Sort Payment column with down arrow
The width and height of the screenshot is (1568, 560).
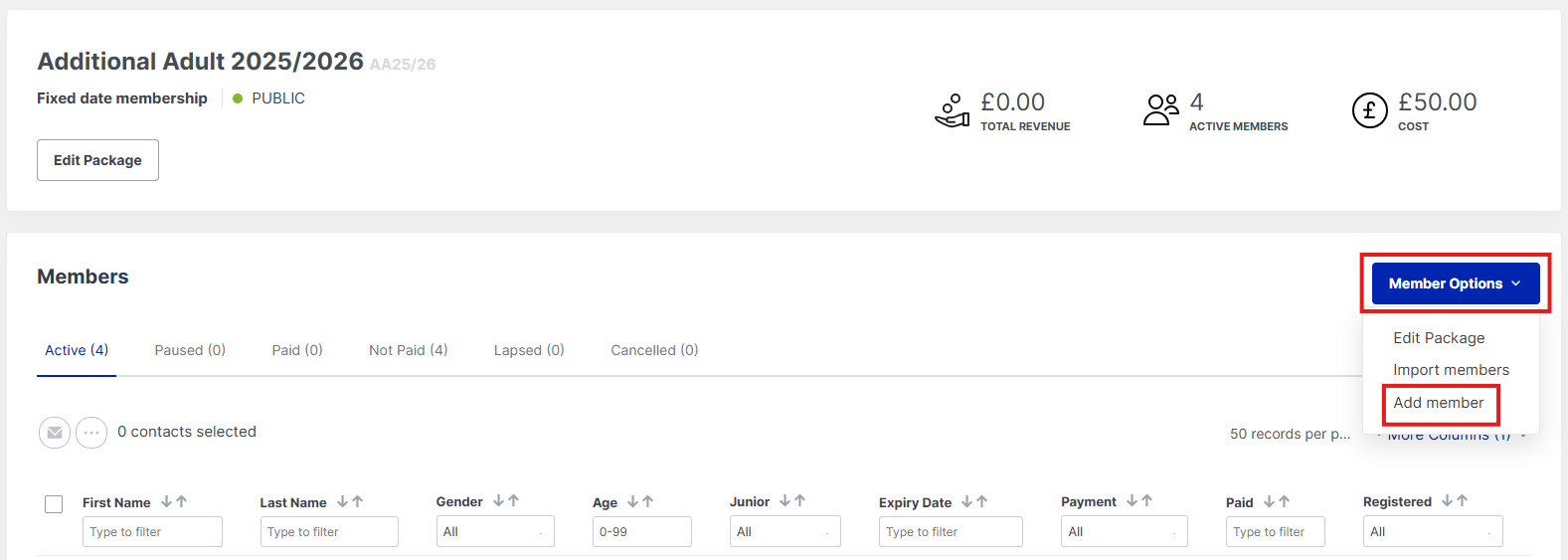point(1132,501)
